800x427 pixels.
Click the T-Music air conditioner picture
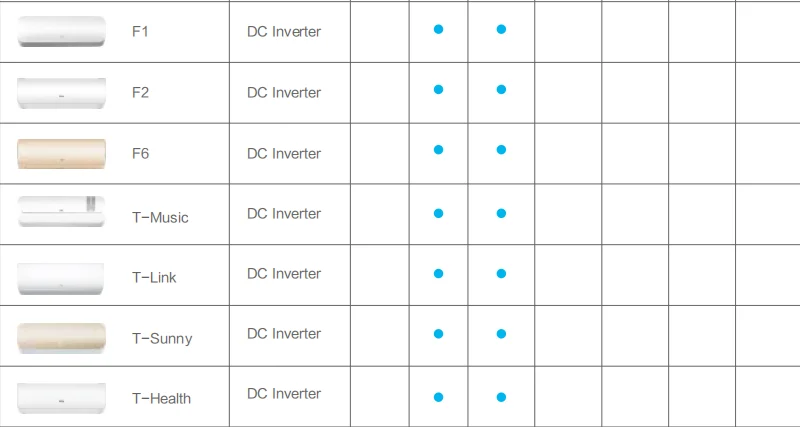click(x=61, y=212)
